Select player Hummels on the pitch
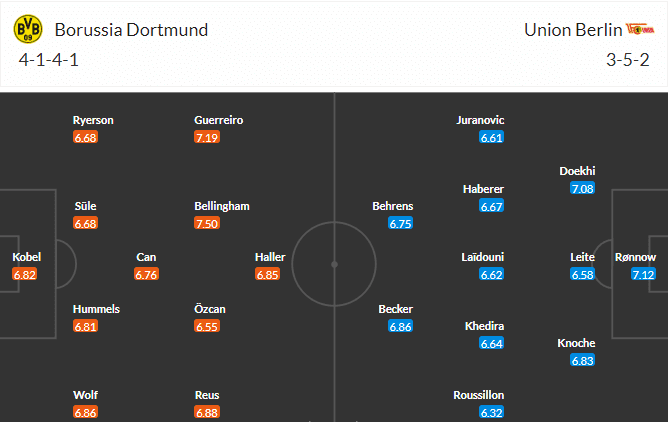The height and width of the screenshot is (422, 668). 97,309
